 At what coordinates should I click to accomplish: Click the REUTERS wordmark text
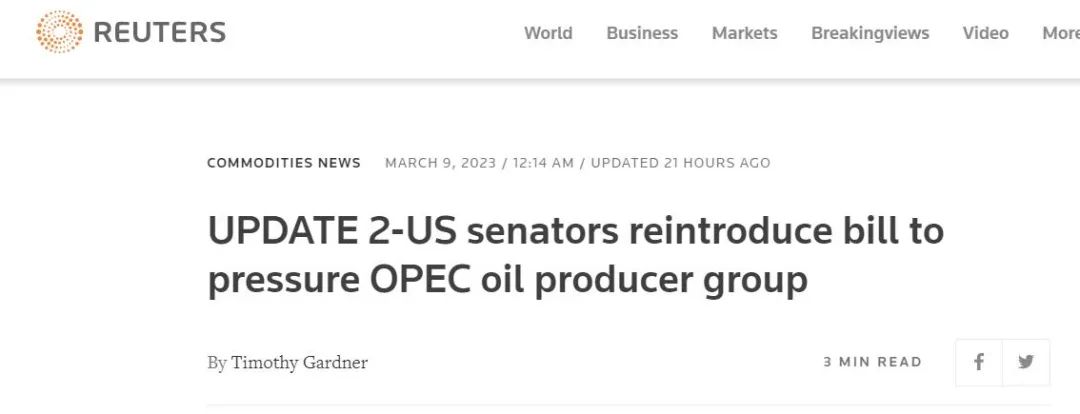(x=159, y=33)
